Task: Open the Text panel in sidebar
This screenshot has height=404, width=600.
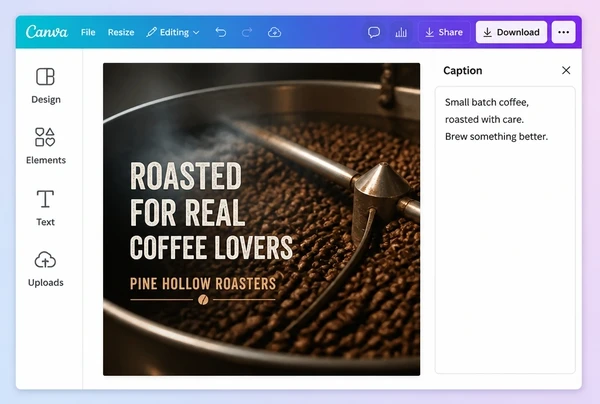Action: 46,208
